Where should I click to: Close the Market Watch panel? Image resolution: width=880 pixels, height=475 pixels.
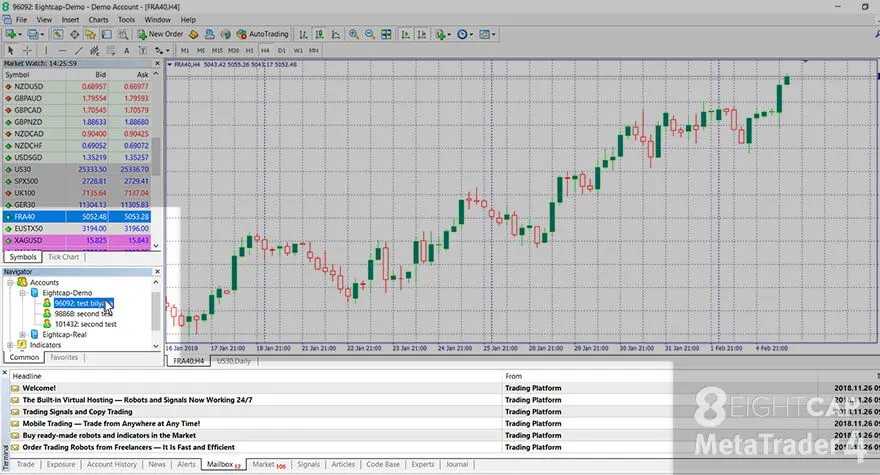[x=157, y=63]
